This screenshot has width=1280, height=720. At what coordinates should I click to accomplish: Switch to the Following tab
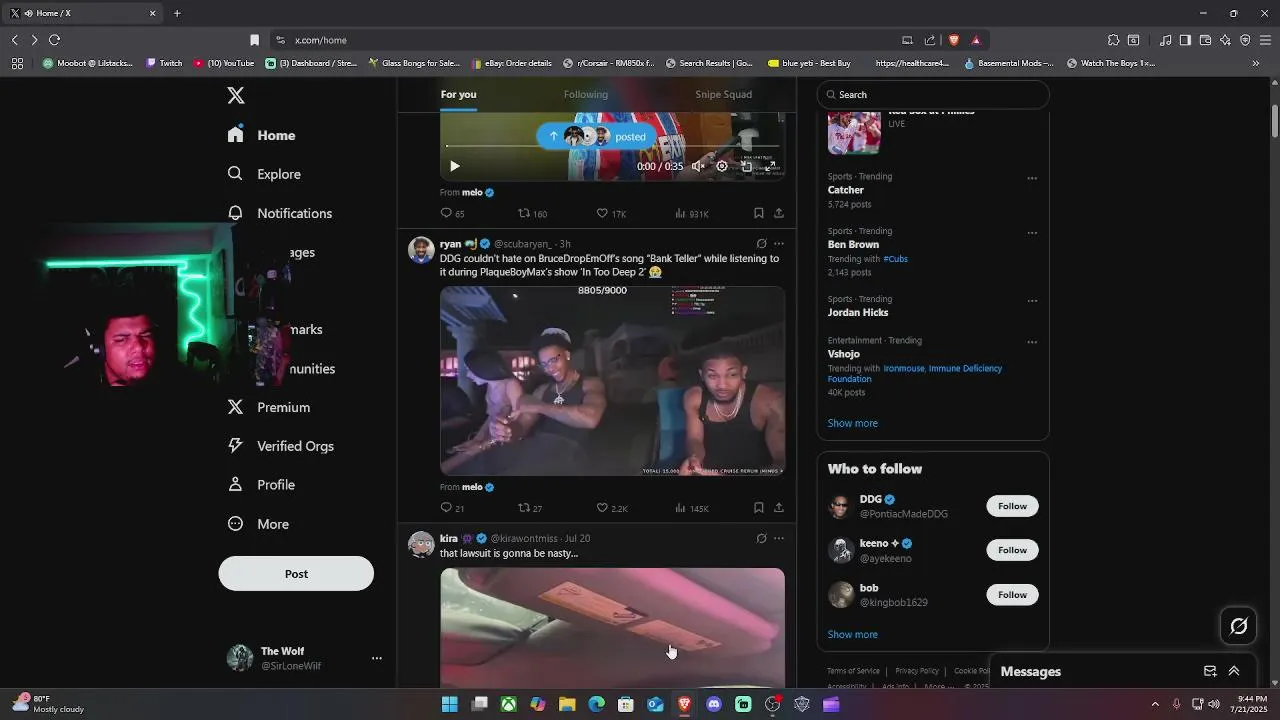(586, 94)
